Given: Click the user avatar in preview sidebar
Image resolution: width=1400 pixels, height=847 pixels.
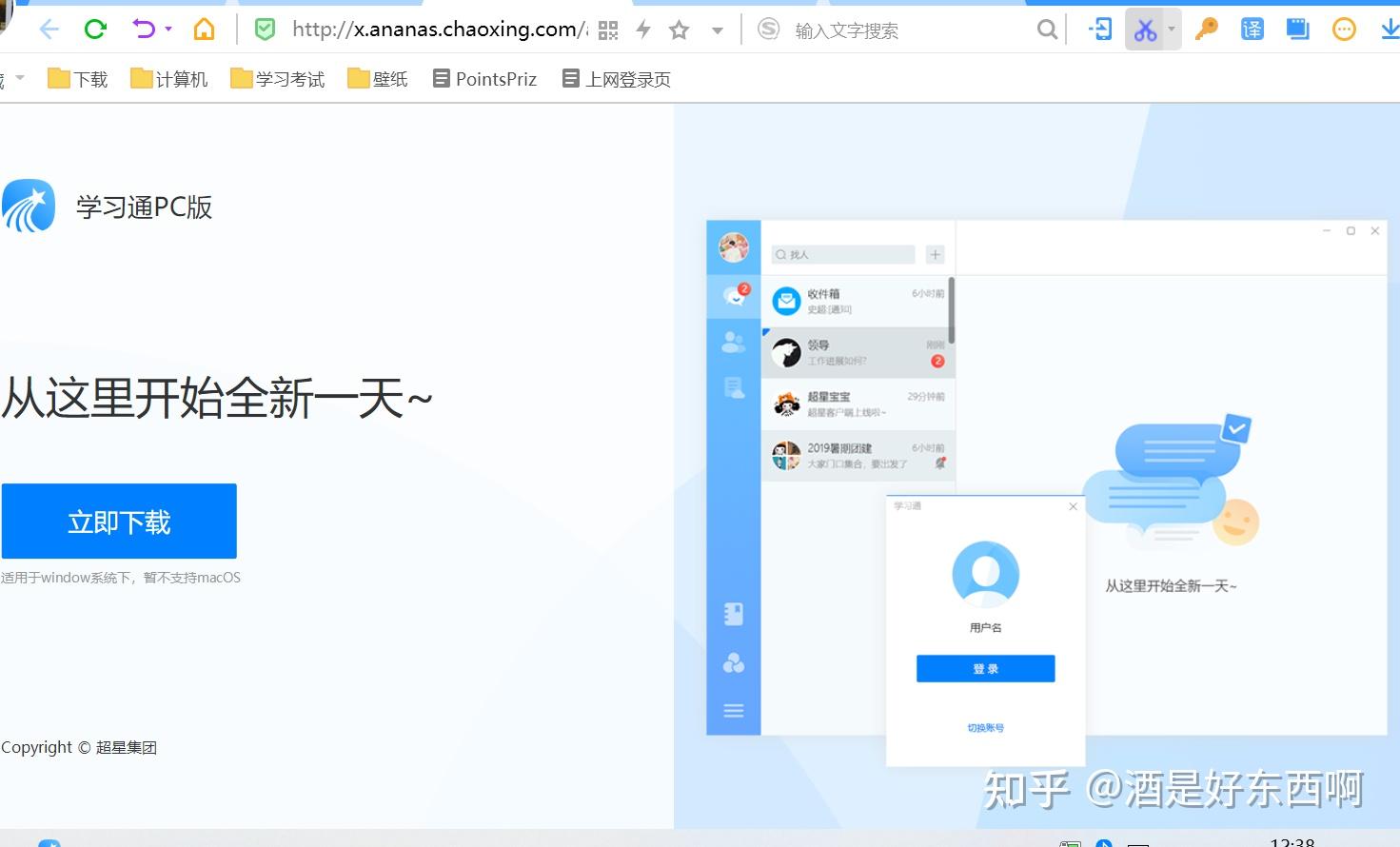Looking at the screenshot, I should click(733, 247).
